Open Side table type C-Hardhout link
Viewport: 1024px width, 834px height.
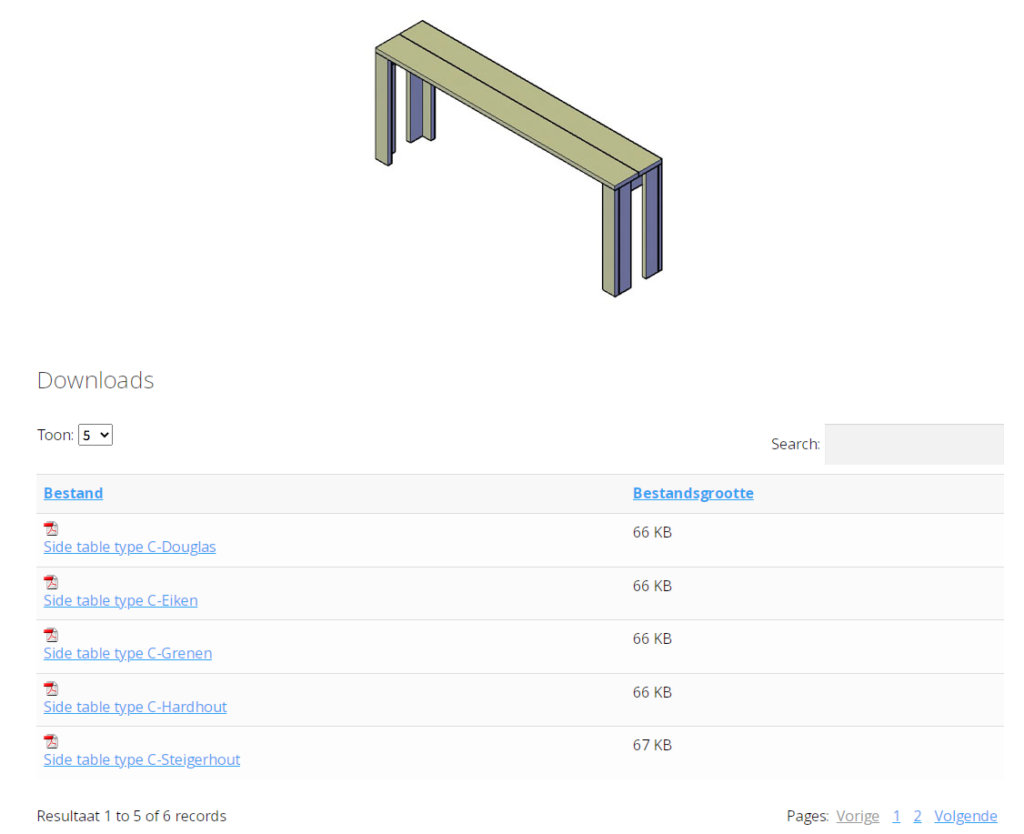[135, 707]
